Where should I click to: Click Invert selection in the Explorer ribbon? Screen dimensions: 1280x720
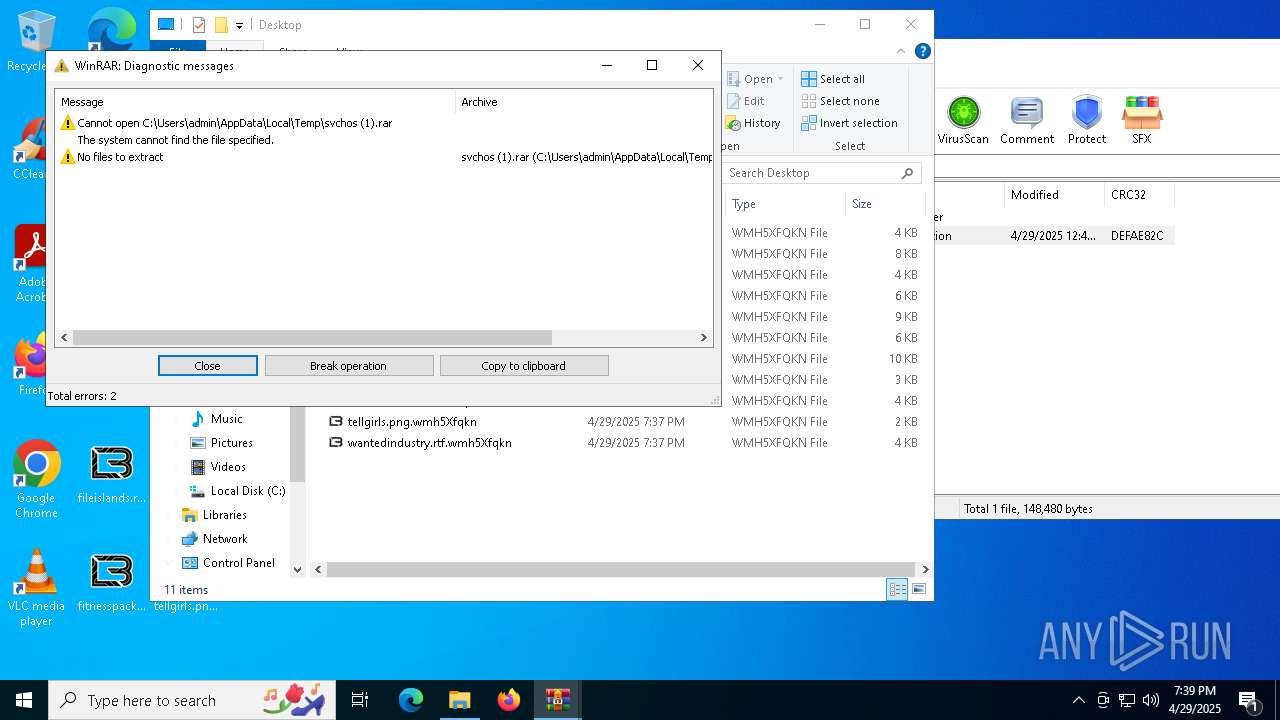pyautogui.click(x=849, y=123)
